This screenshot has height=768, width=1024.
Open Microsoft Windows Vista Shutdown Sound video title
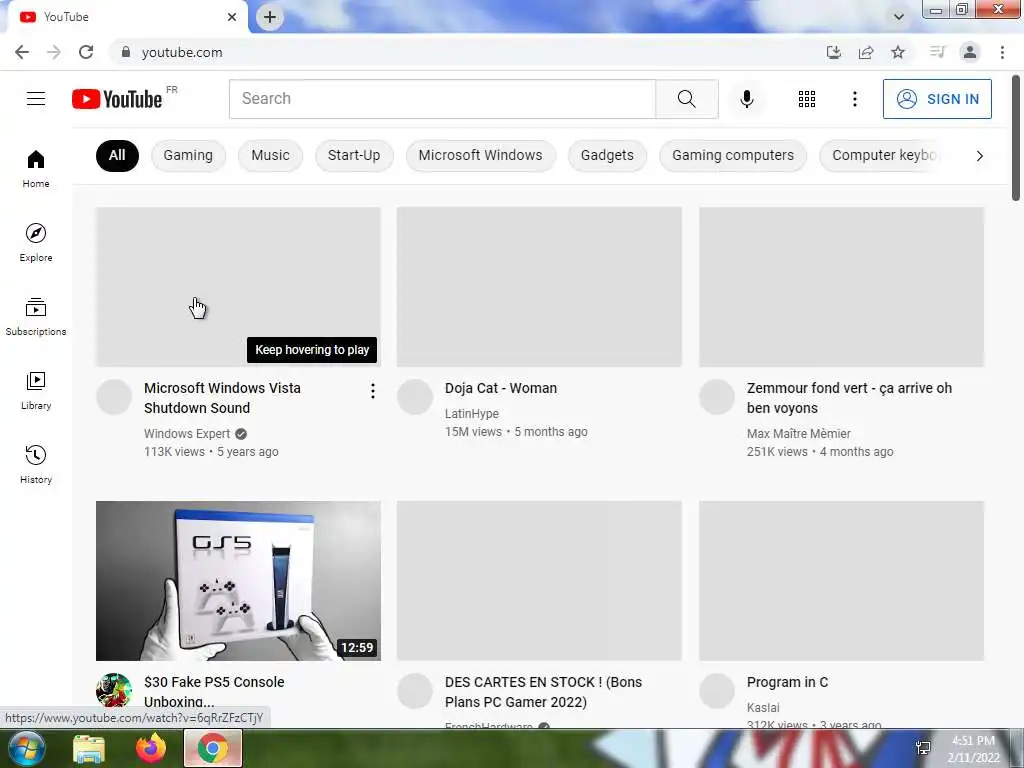223,398
